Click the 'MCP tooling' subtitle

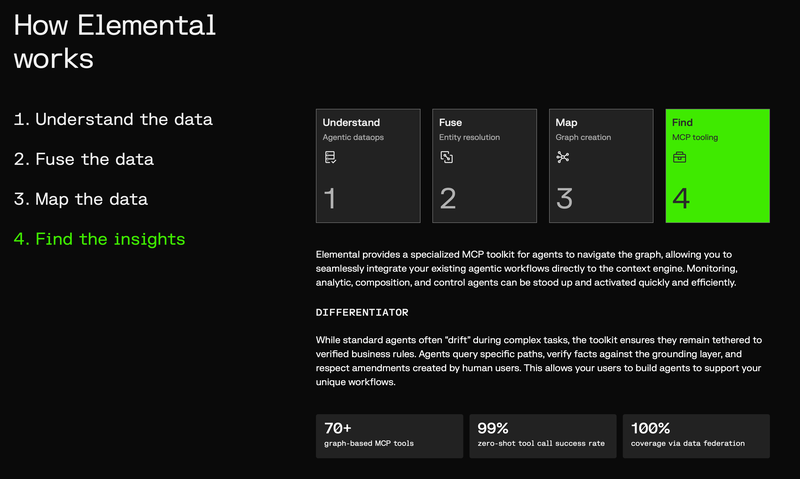click(695, 137)
